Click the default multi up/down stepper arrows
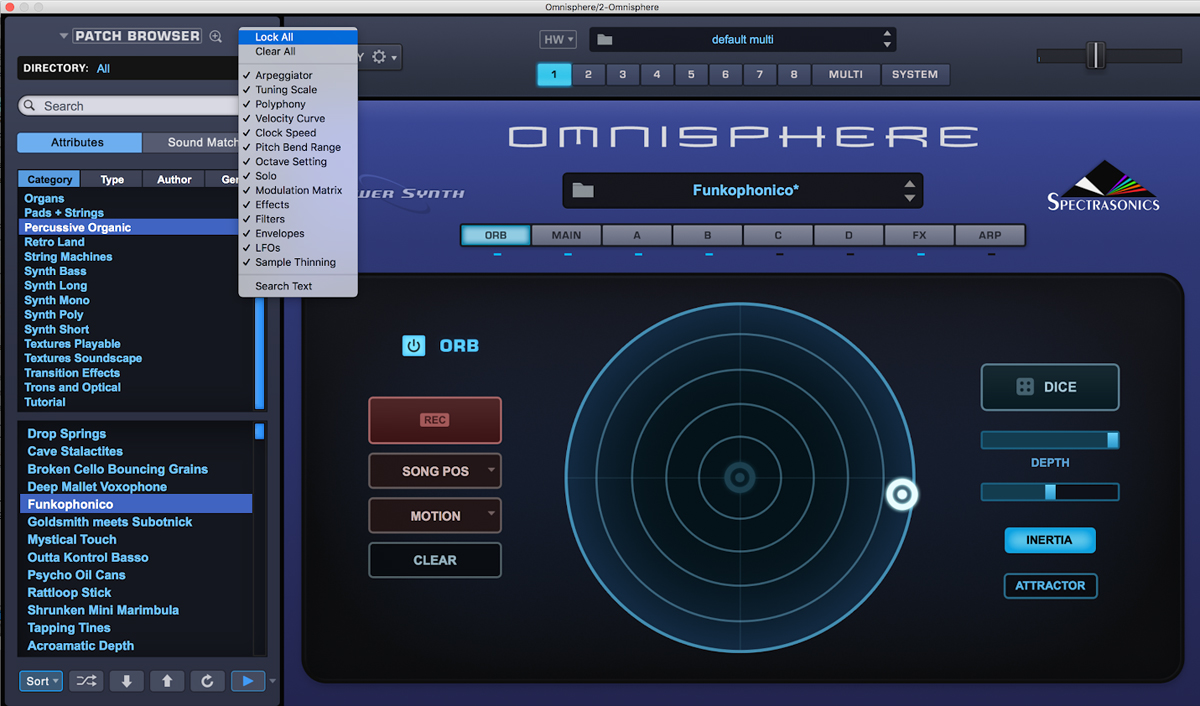 [887, 39]
